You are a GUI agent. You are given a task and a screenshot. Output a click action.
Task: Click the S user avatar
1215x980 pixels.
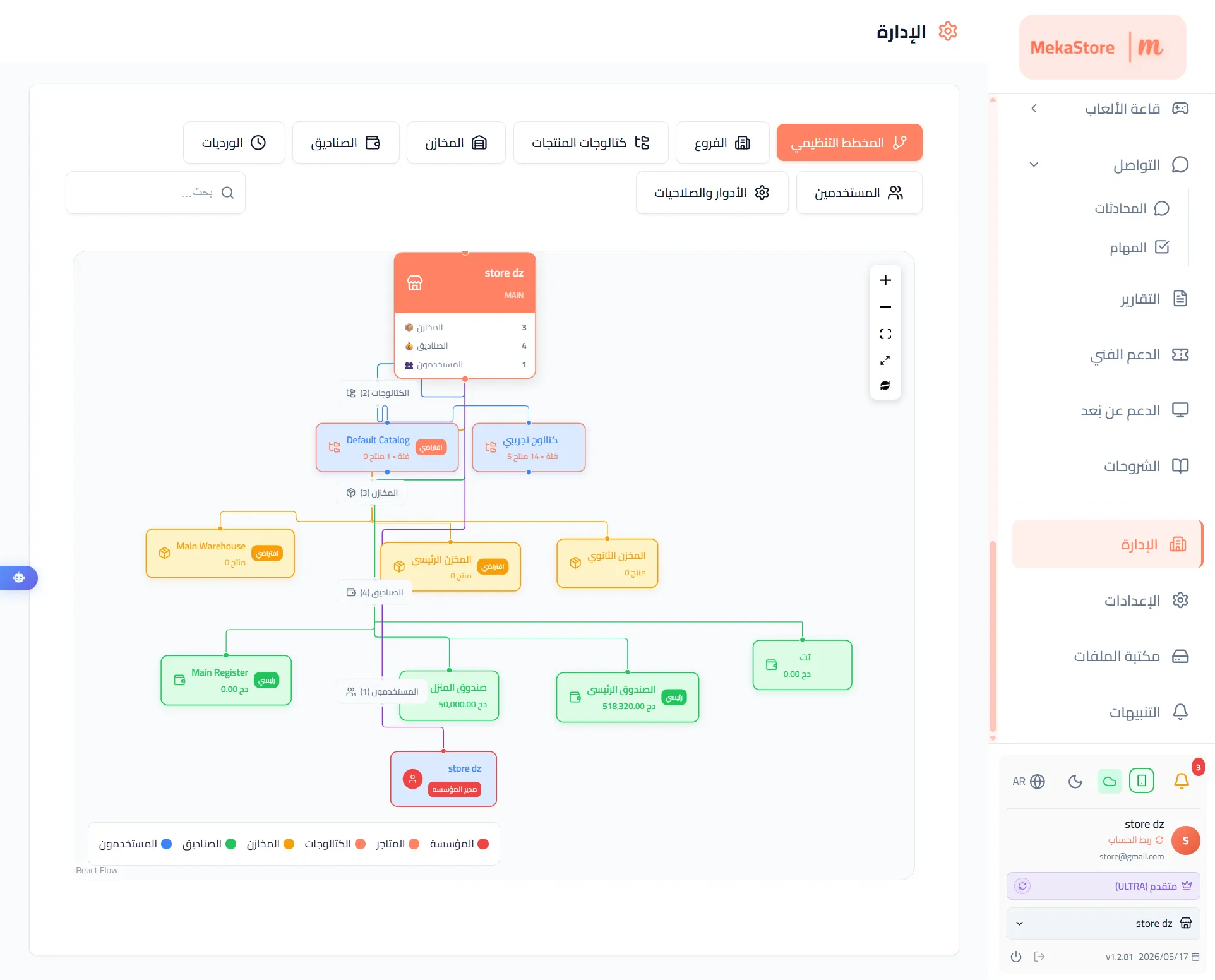[x=1185, y=840]
